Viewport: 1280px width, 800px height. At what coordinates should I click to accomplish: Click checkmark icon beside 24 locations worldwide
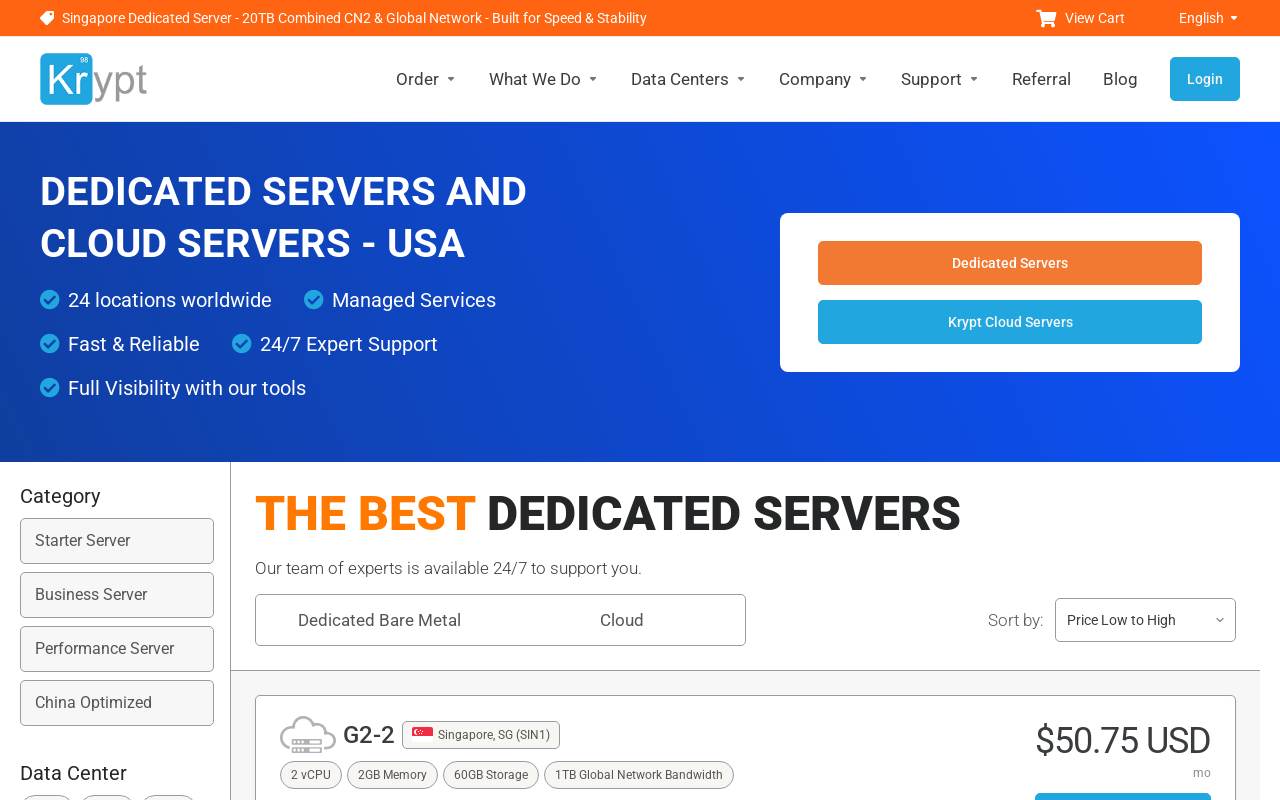pos(50,300)
